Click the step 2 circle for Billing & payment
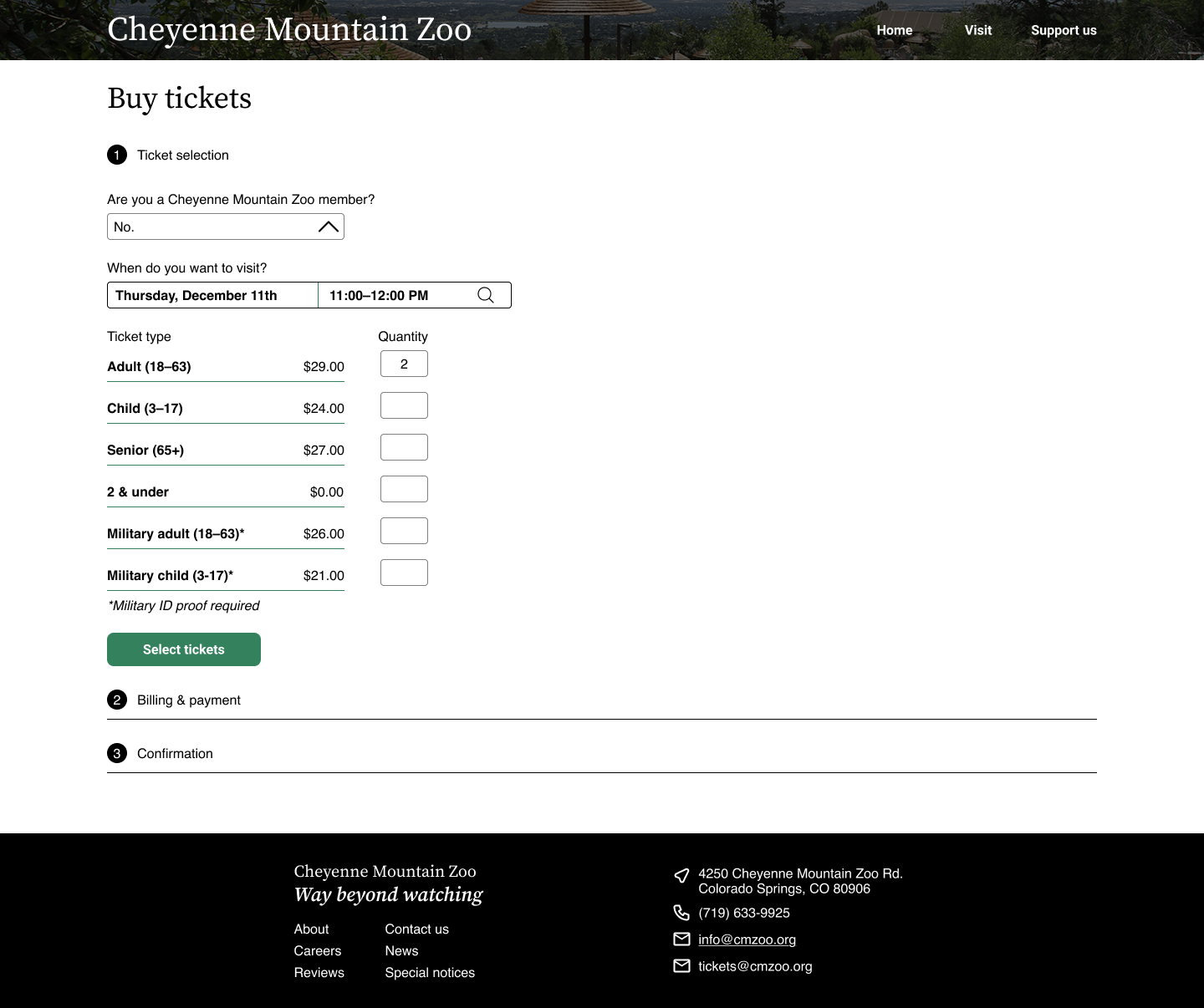 coord(117,700)
